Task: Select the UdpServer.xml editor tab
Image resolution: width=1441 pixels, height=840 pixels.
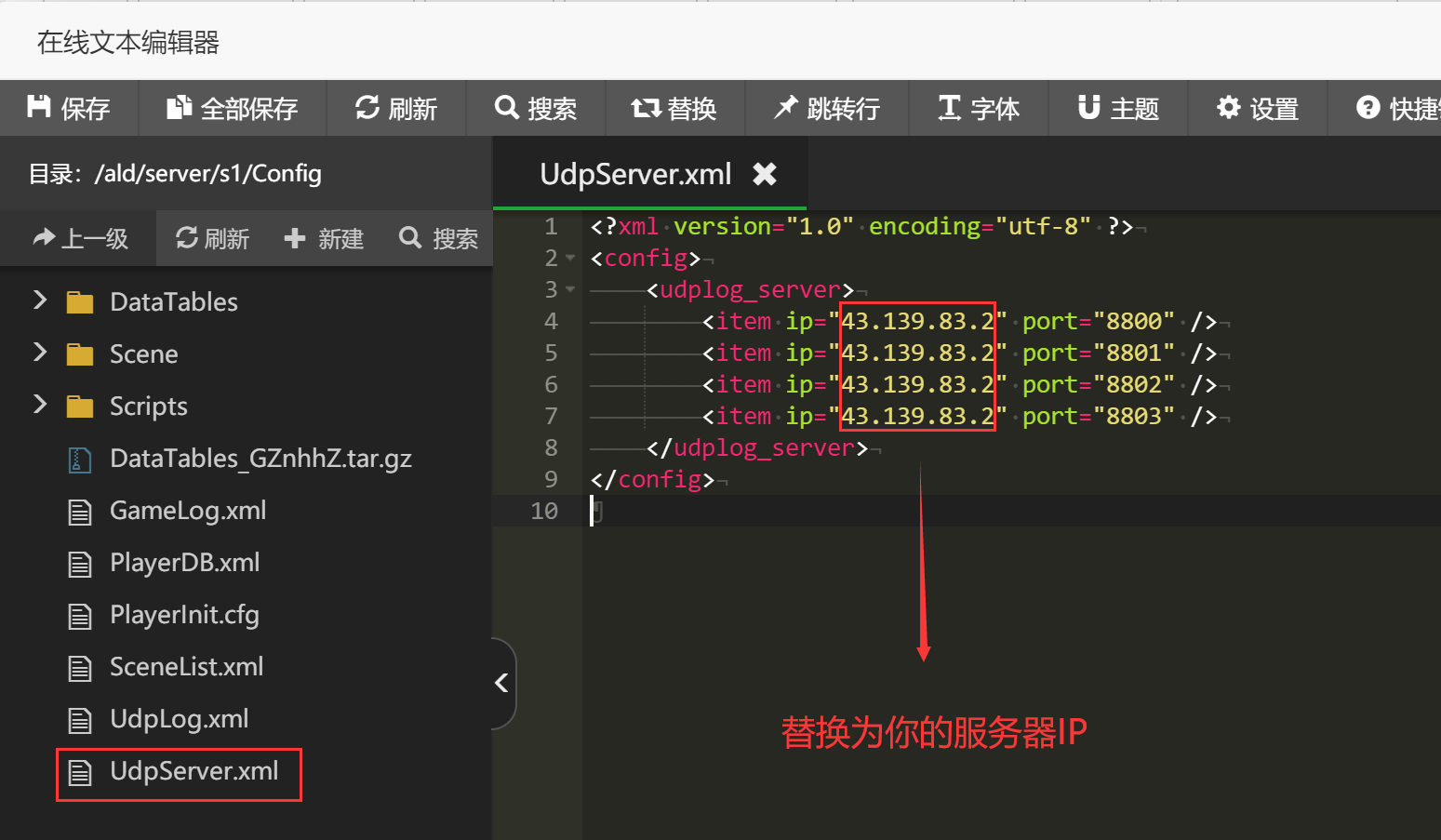Action: pos(635,174)
